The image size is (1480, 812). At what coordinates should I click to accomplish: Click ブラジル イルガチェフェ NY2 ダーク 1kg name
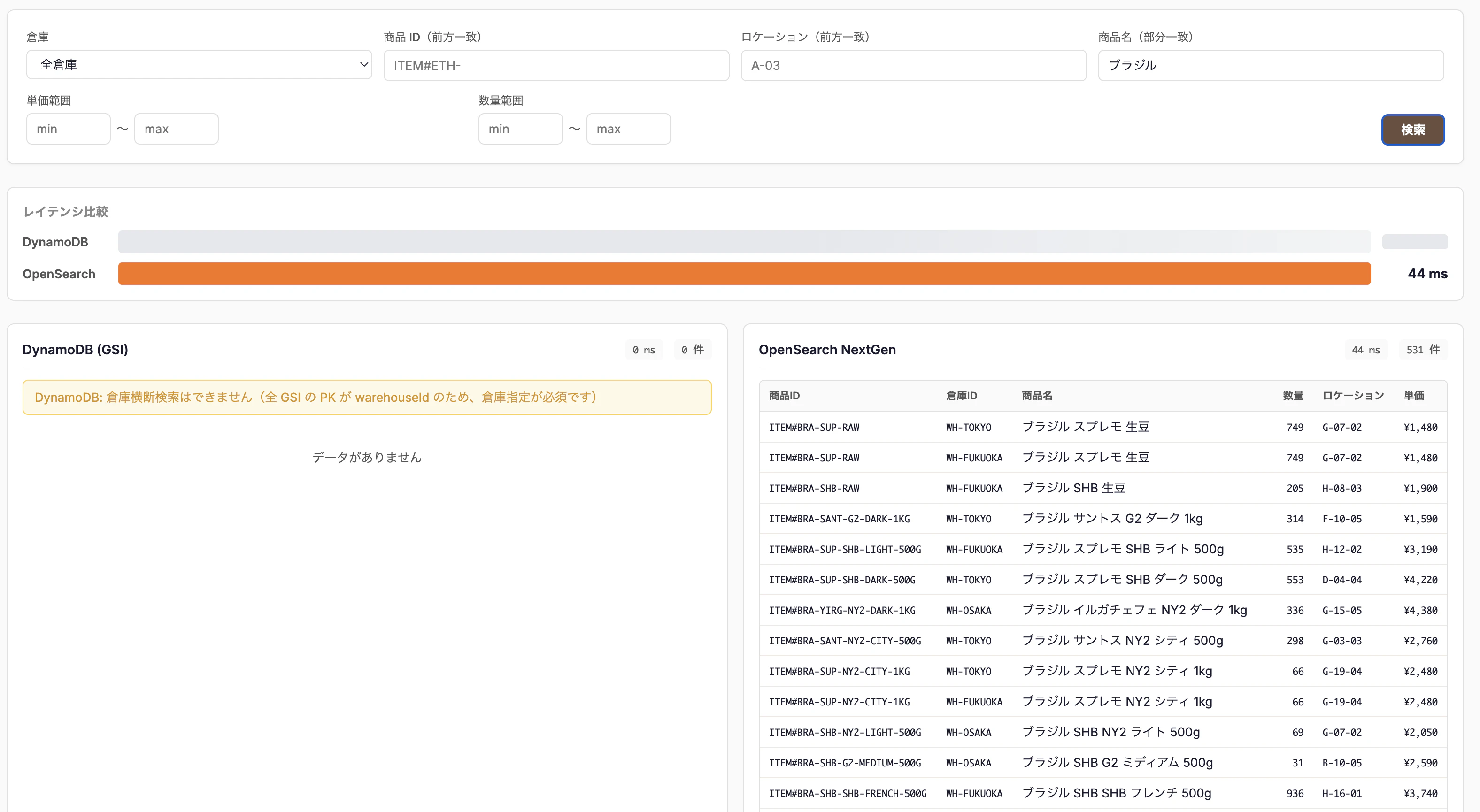coord(1134,610)
